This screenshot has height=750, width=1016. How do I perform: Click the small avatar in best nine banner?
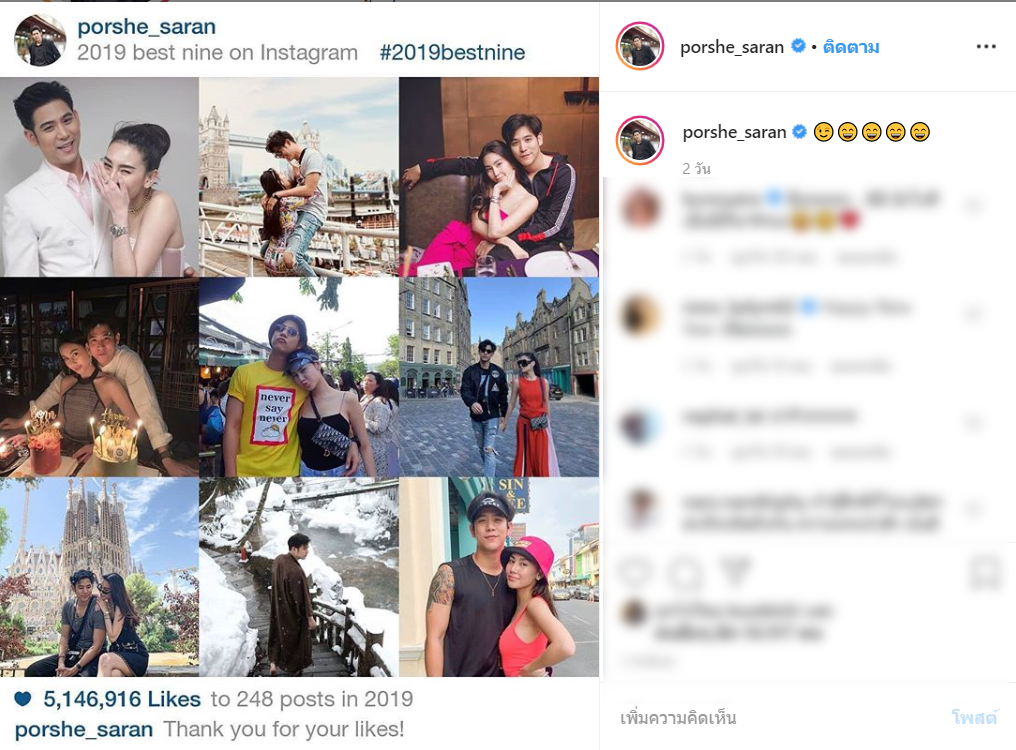[40, 40]
